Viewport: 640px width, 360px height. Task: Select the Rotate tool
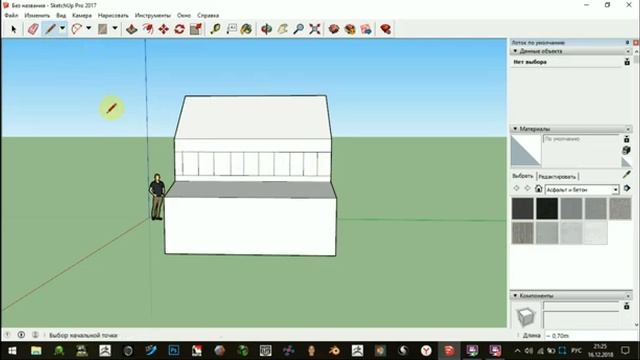coord(180,29)
